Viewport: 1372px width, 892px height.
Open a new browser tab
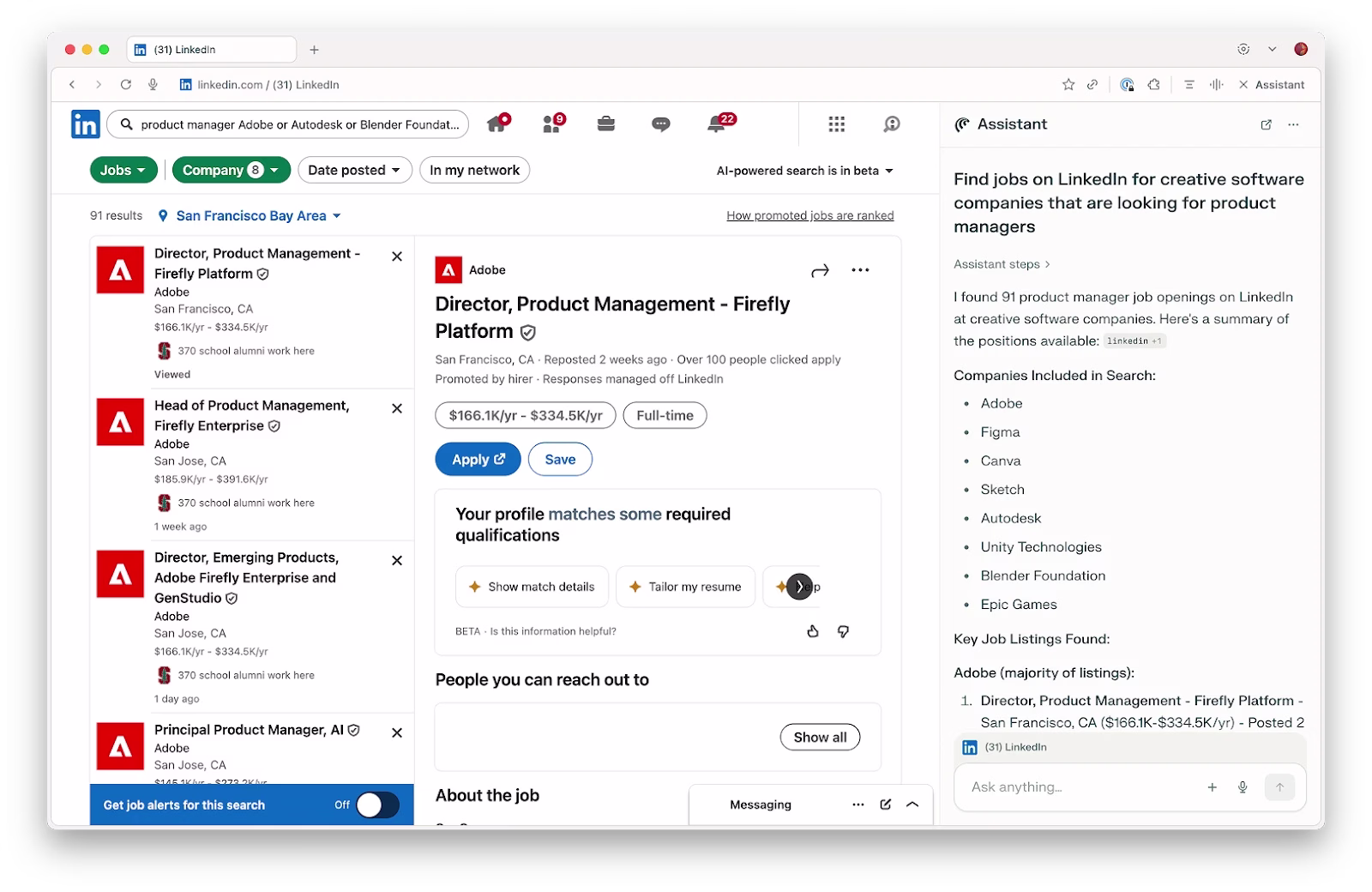tap(315, 50)
